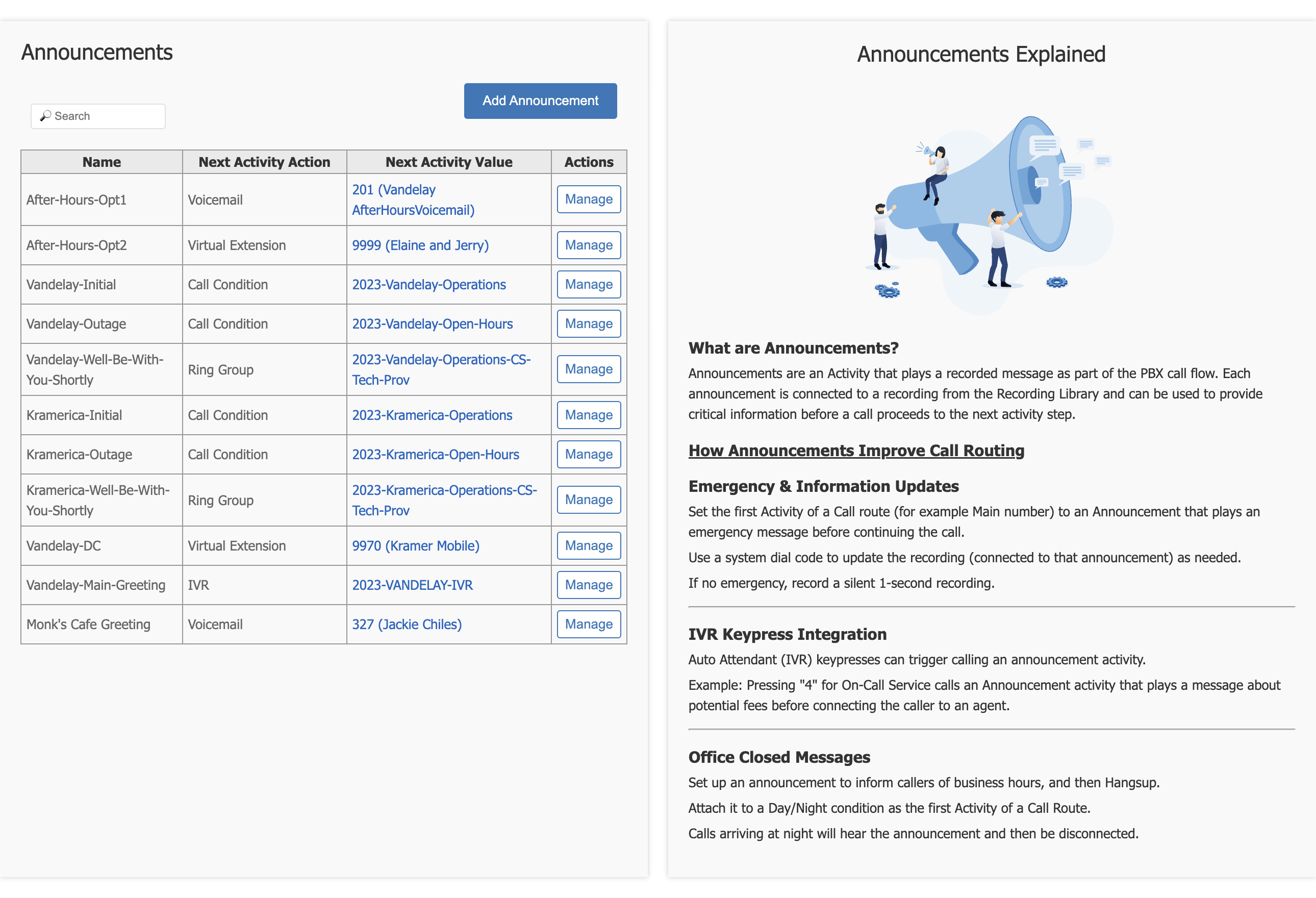Manage the Vandelay-Main-Greeting announcement
The height and width of the screenshot is (898, 1316).
pyautogui.click(x=588, y=585)
